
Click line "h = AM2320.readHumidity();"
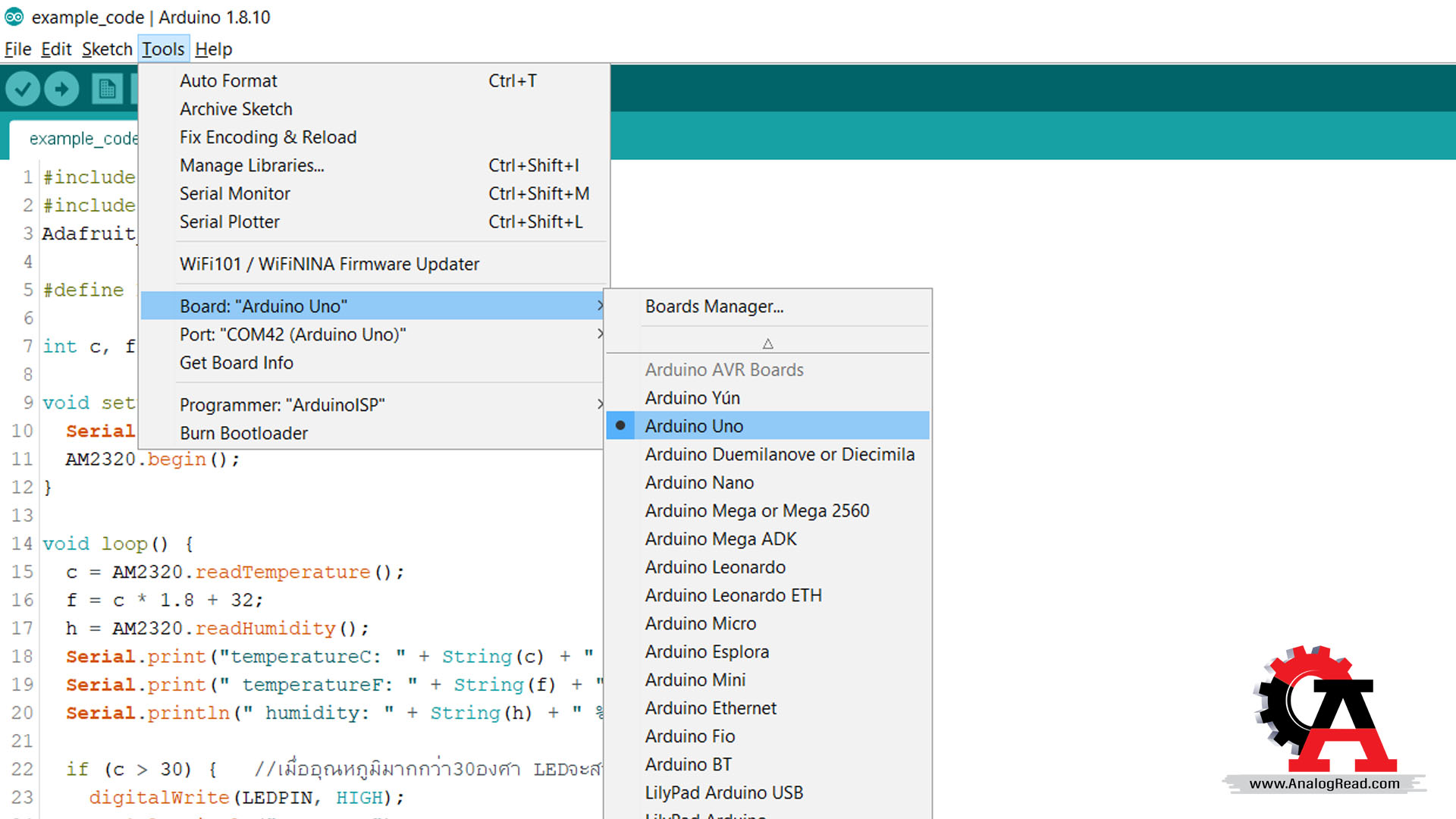pyautogui.click(x=218, y=629)
